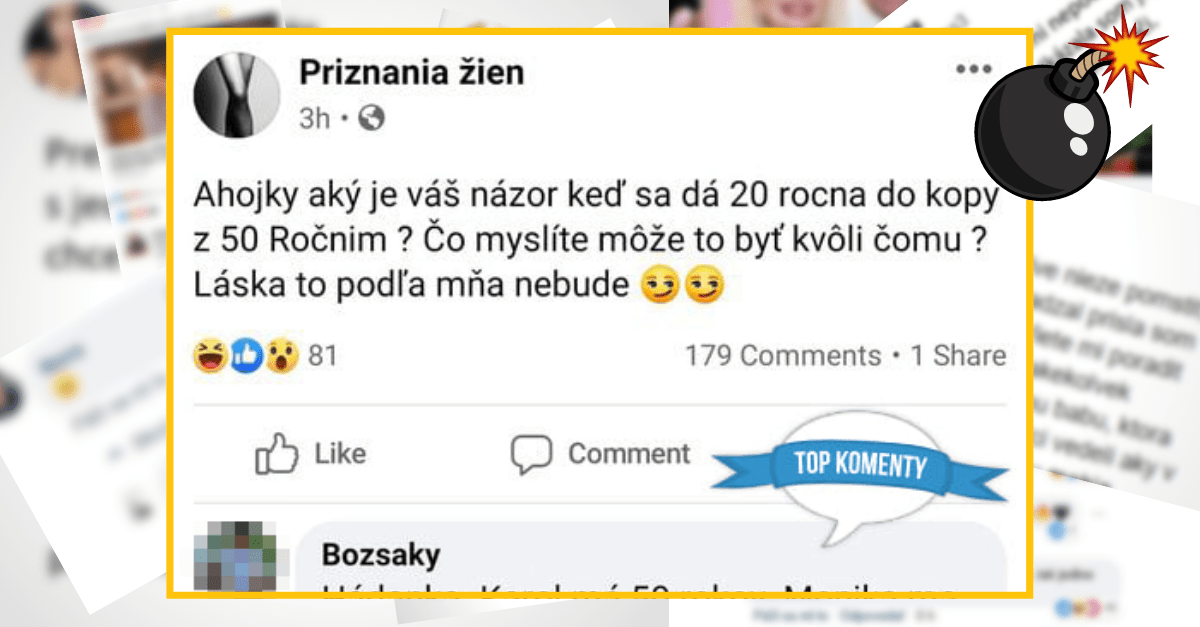
Task: Click the bomb graphic in the corner
Action: (1039, 120)
